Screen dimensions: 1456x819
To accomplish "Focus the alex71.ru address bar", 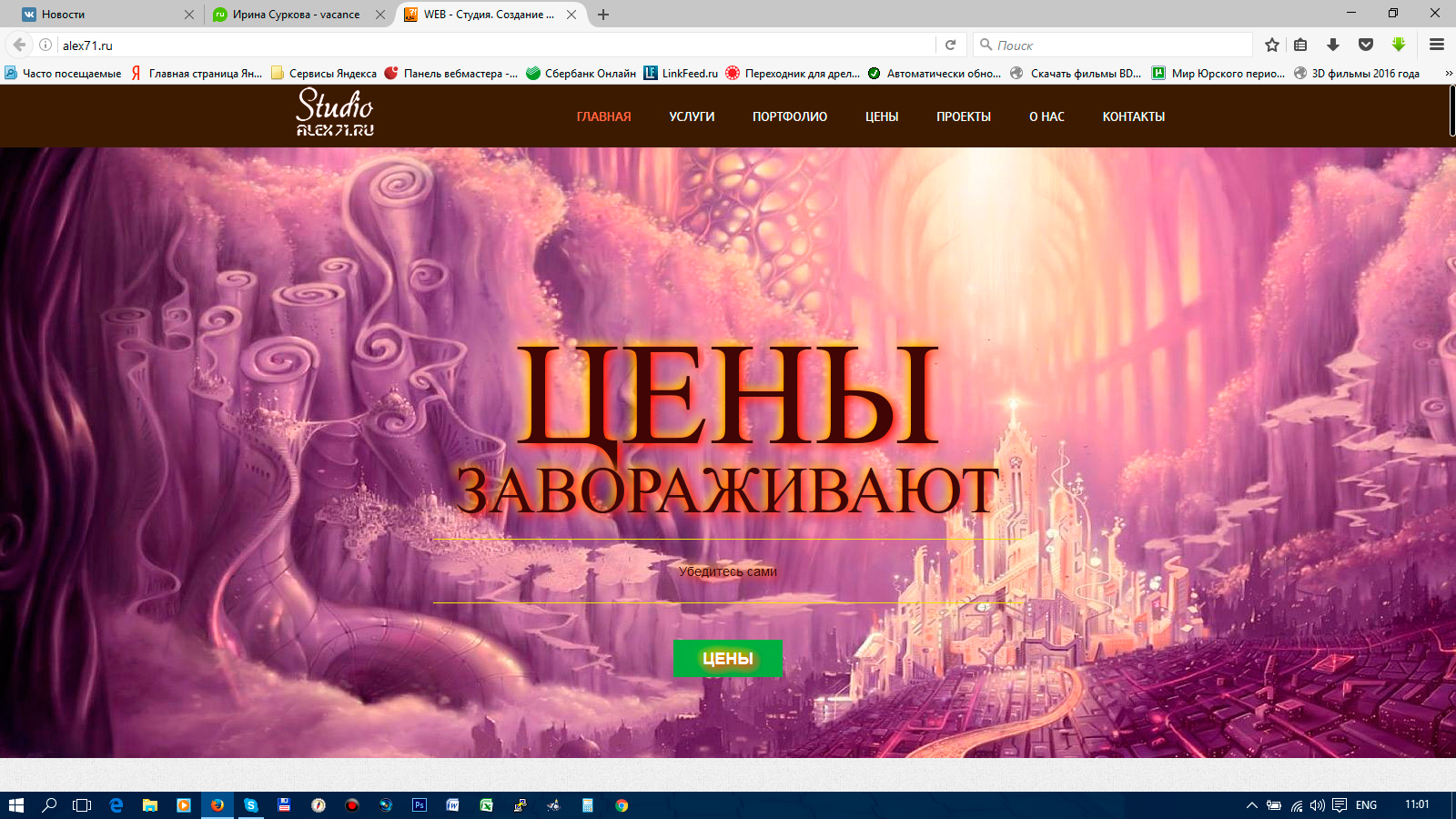I will point(496,45).
